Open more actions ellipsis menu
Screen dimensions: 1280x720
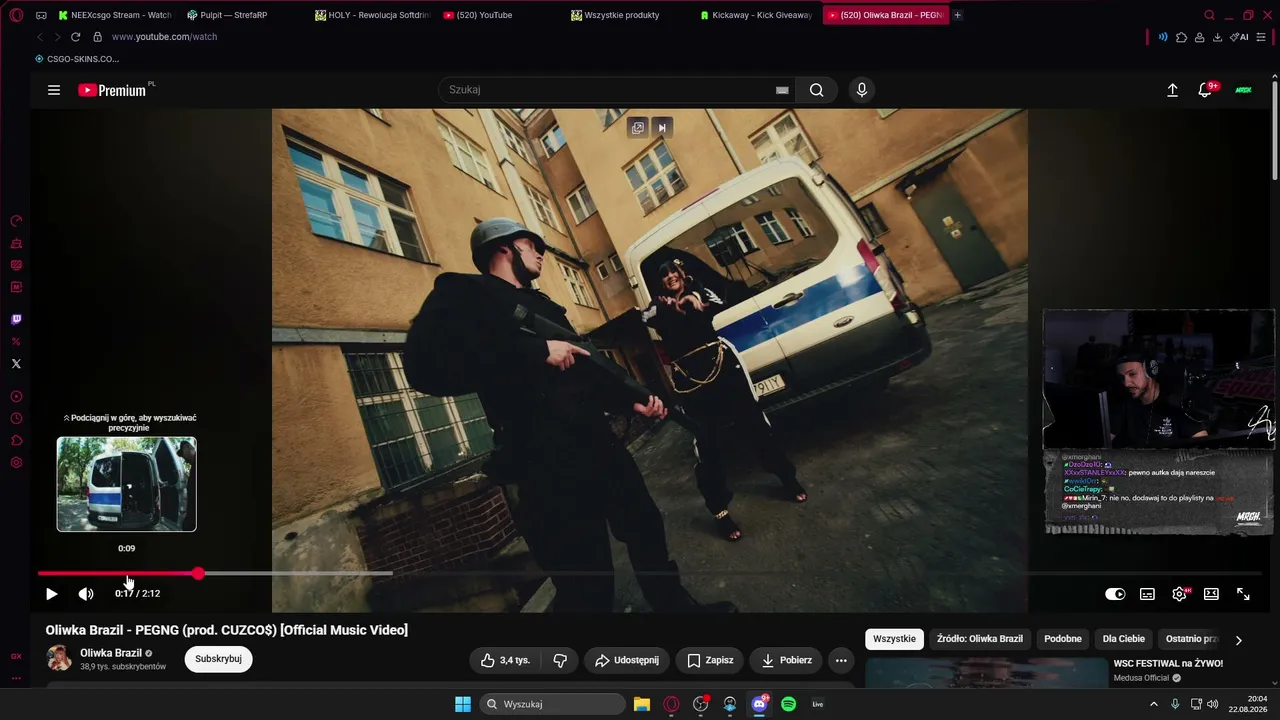point(841,660)
